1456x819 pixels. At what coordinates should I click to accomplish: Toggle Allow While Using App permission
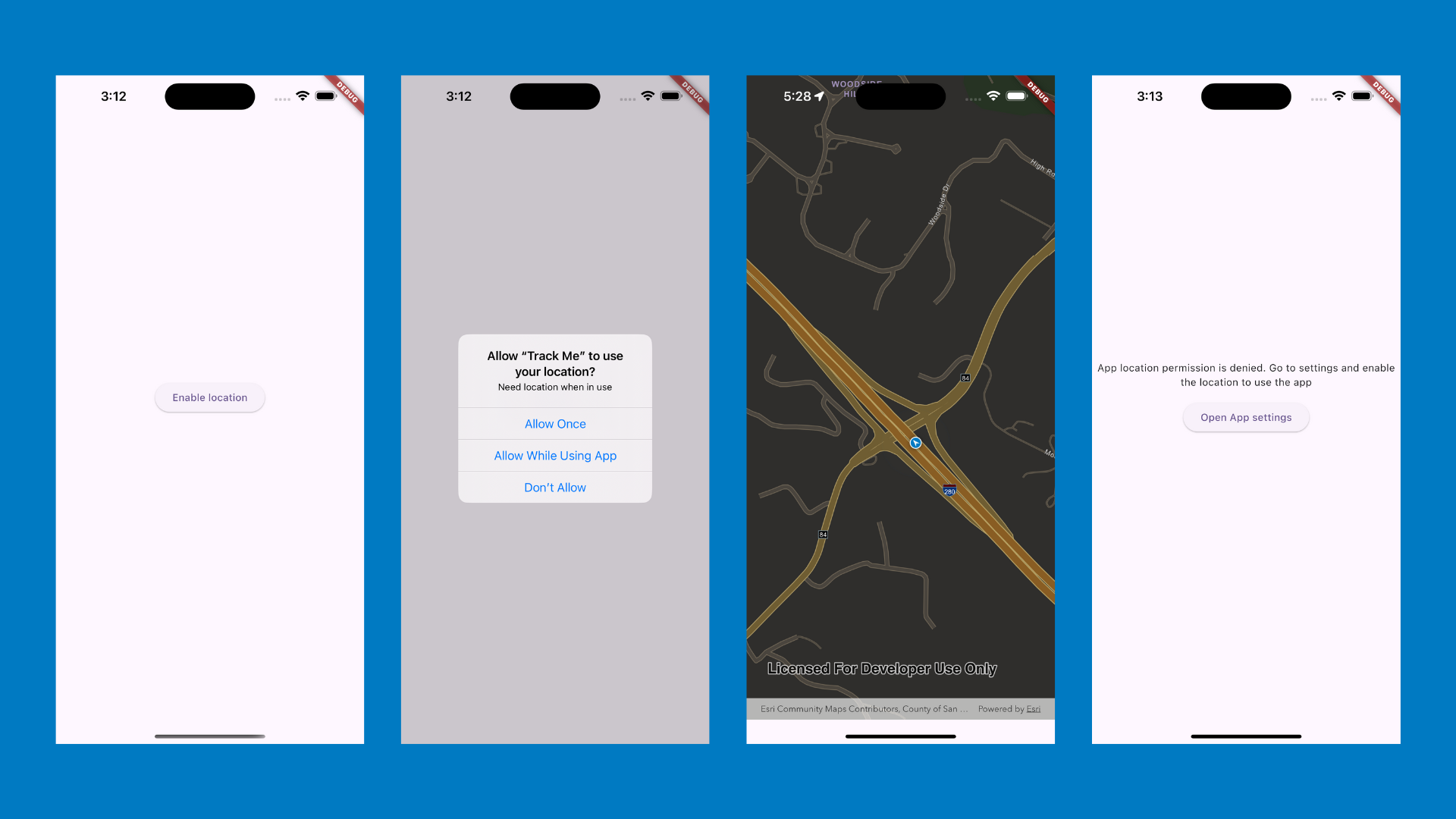click(555, 455)
